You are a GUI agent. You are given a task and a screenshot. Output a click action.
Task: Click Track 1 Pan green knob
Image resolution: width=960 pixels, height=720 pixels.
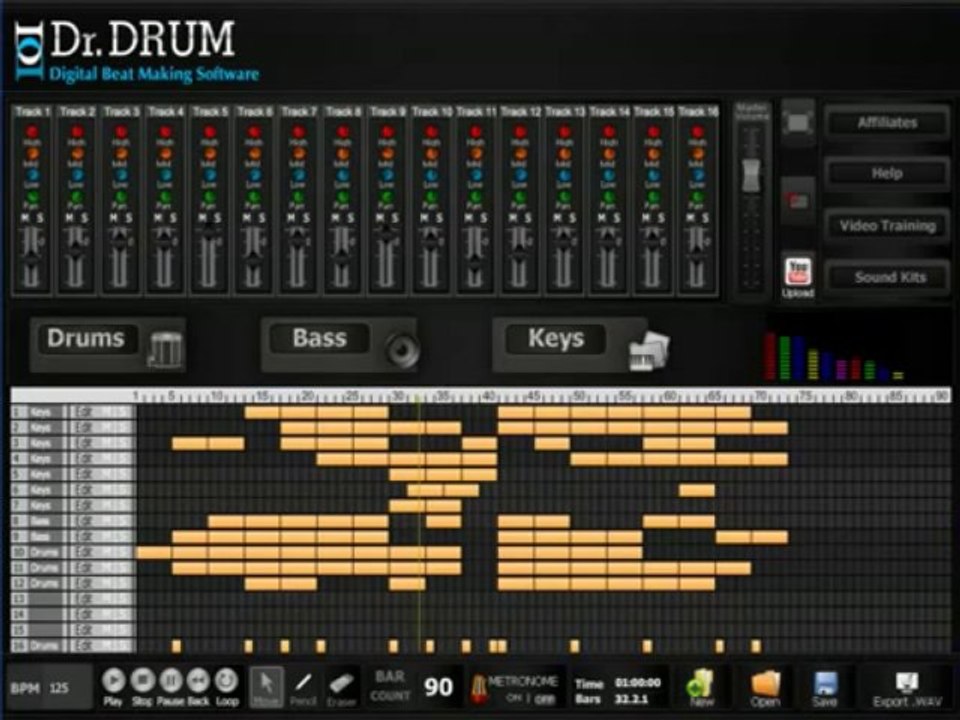(32, 197)
